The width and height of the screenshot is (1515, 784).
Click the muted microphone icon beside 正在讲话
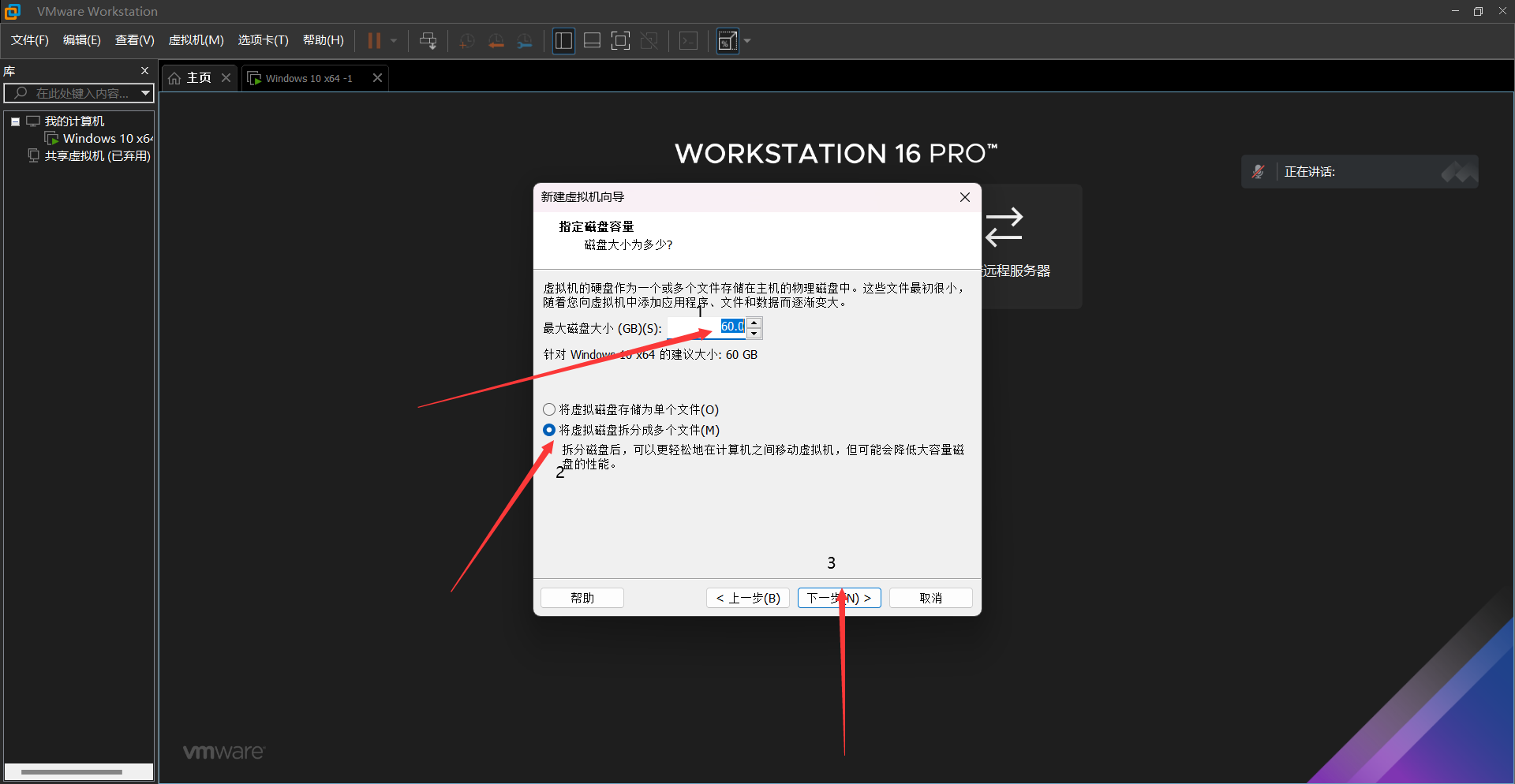1259,172
